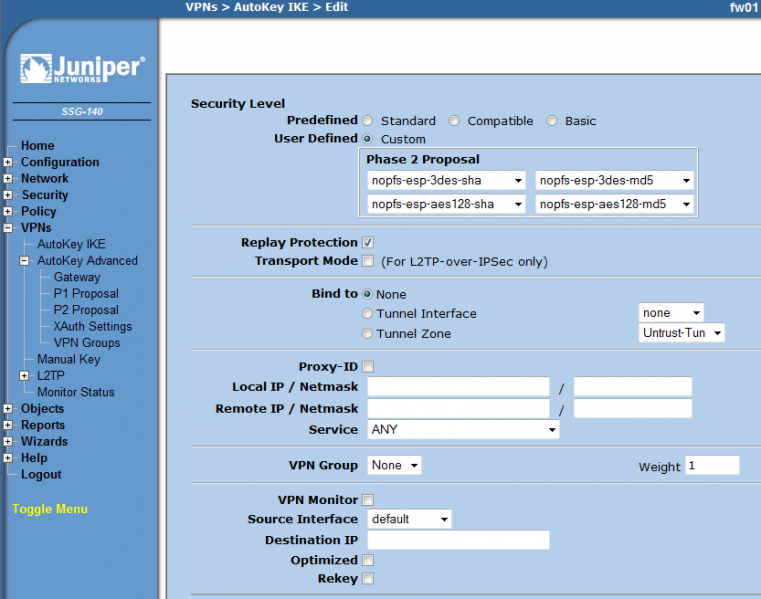Click the Remote Netmask field
The image size is (761, 599).
point(633,409)
